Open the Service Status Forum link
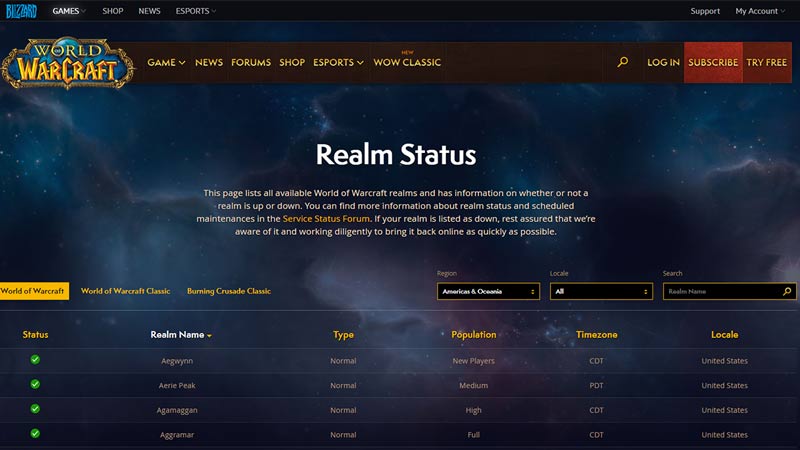Viewport: 800px width, 450px height. tap(327, 218)
